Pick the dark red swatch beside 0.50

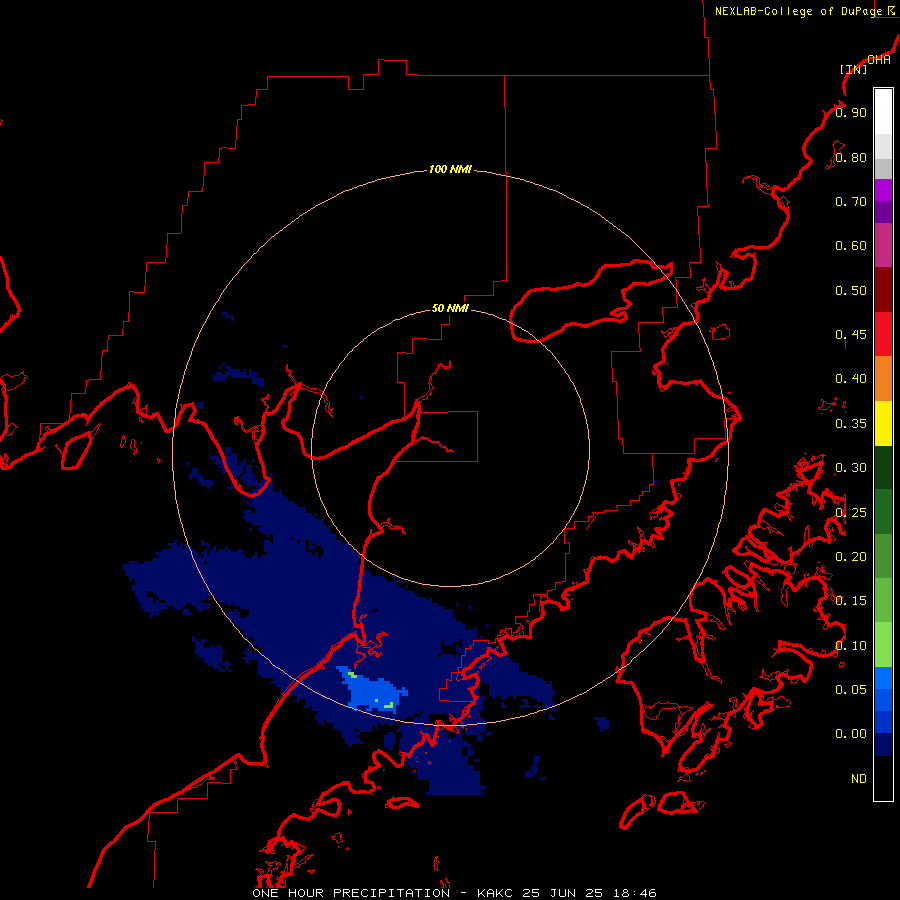883,290
